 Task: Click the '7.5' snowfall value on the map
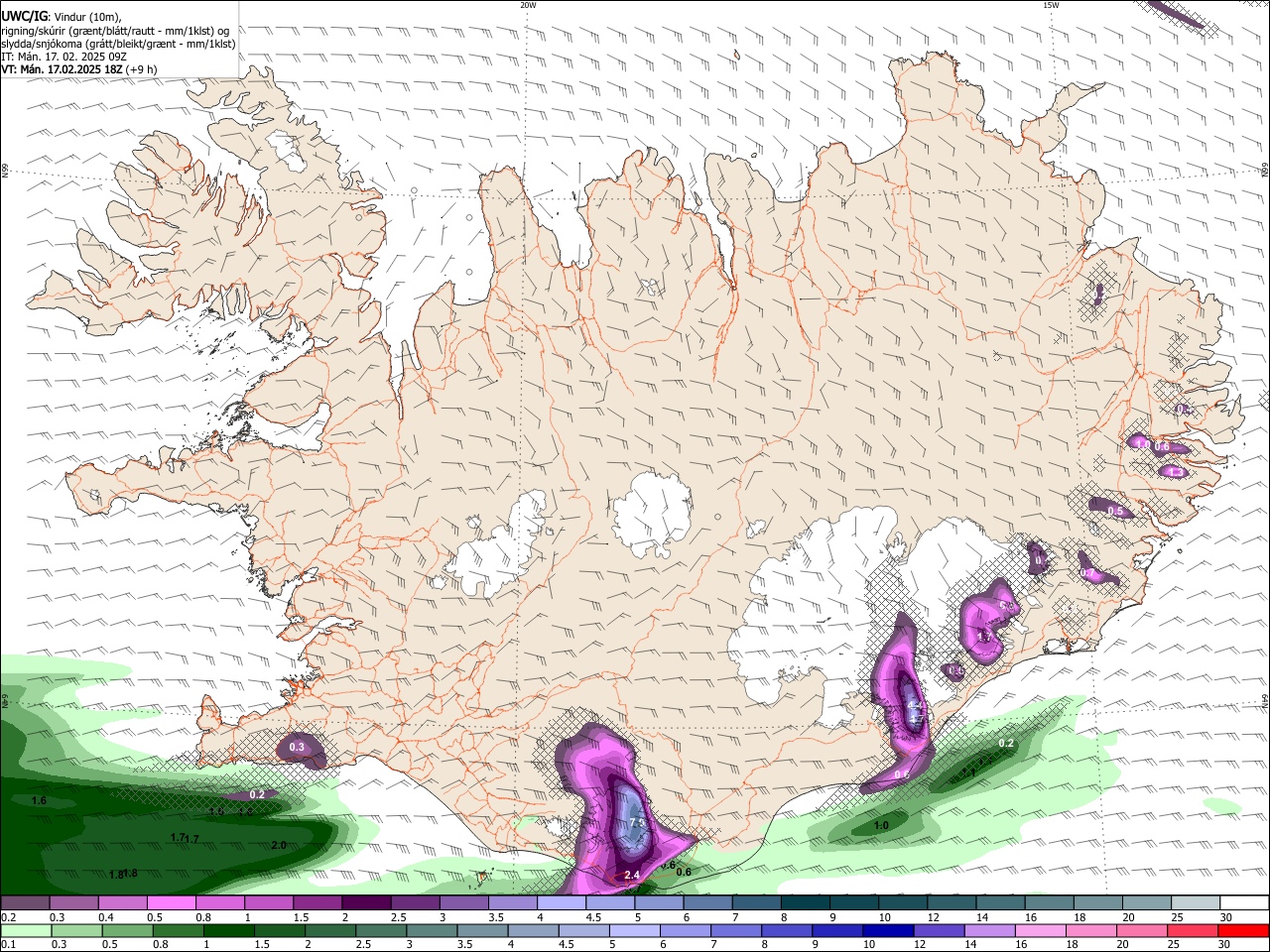pyautogui.click(x=637, y=823)
